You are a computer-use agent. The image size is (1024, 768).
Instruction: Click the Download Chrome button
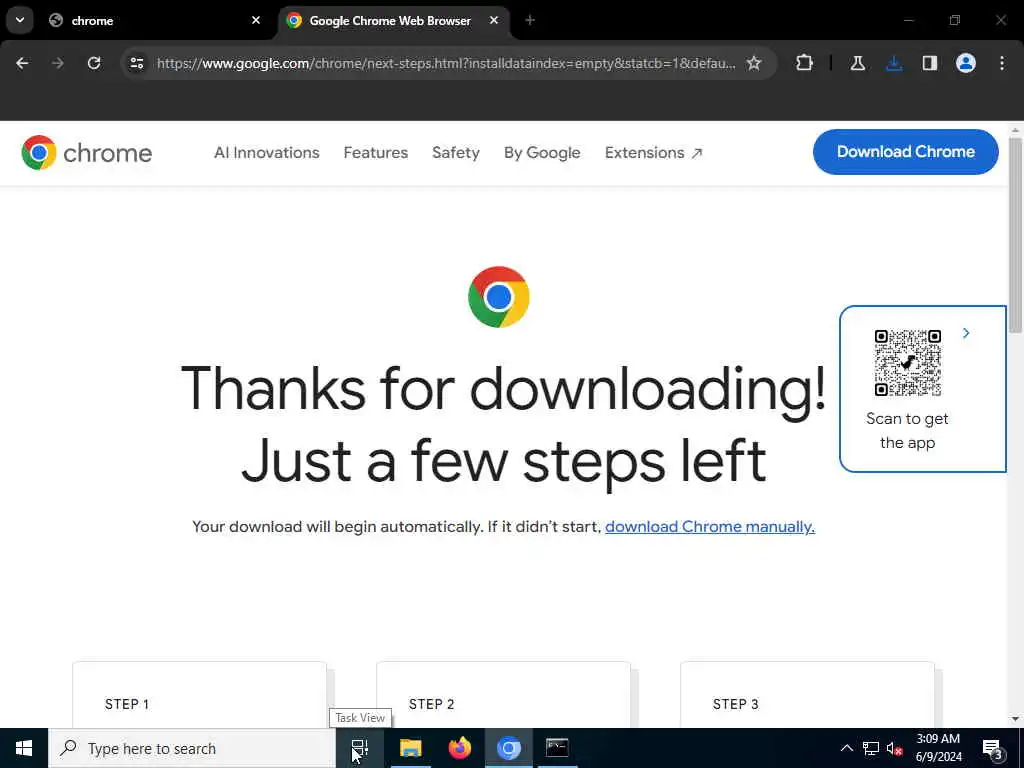click(906, 152)
